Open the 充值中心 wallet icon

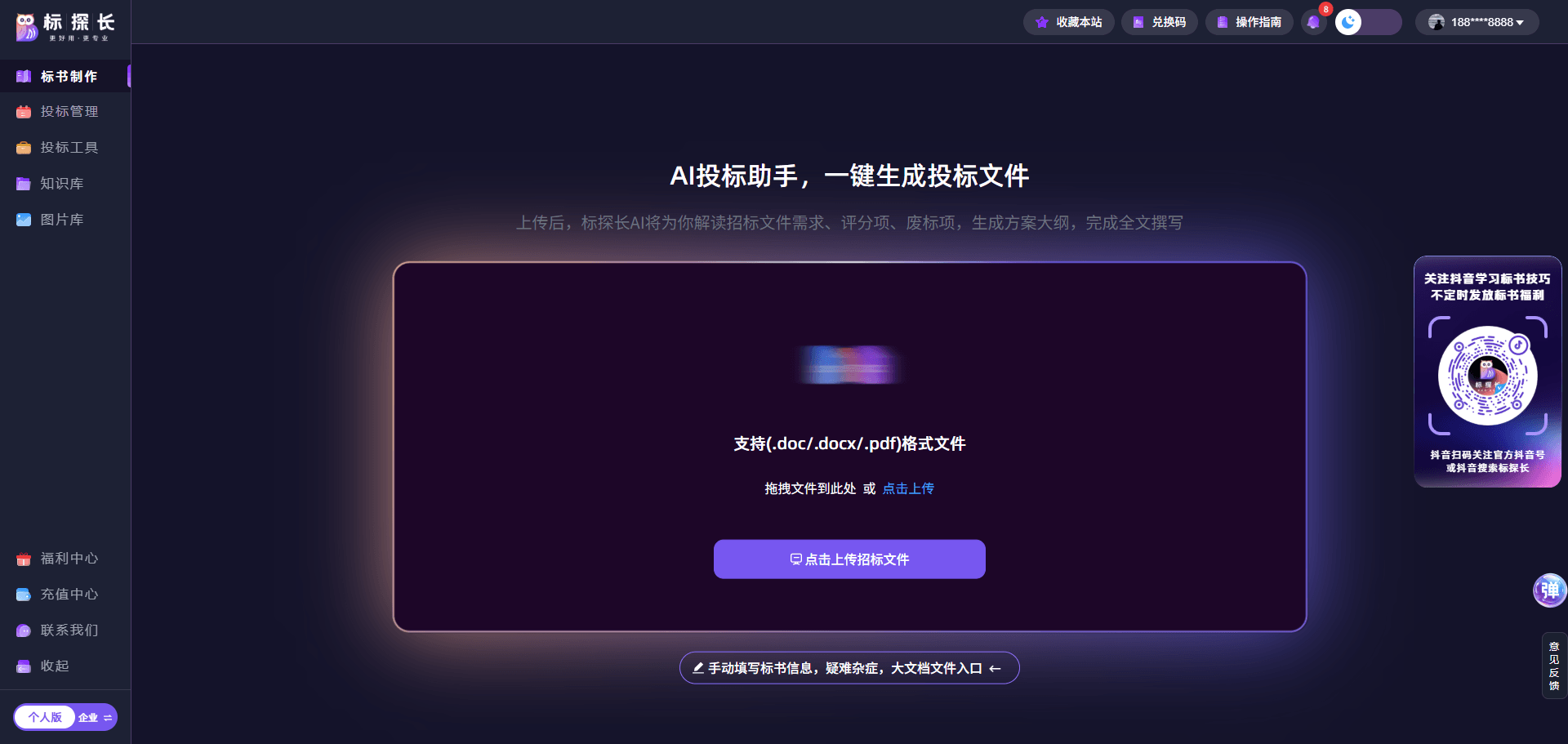(24, 594)
